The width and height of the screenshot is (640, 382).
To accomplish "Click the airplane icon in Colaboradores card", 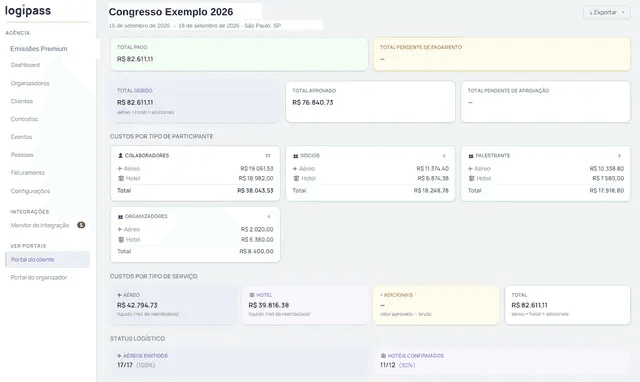I will tap(120, 169).
